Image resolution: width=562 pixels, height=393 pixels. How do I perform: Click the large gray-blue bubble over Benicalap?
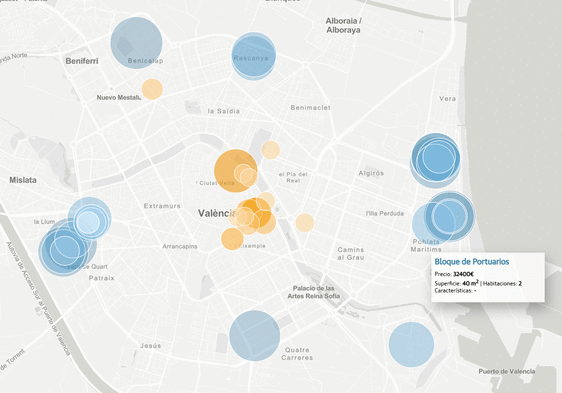pos(136,43)
